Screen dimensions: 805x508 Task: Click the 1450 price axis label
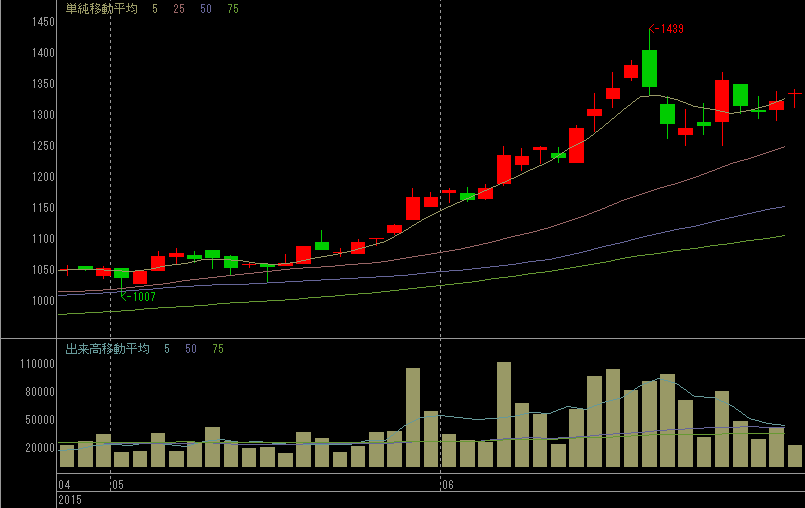click(x=43, y=22)
